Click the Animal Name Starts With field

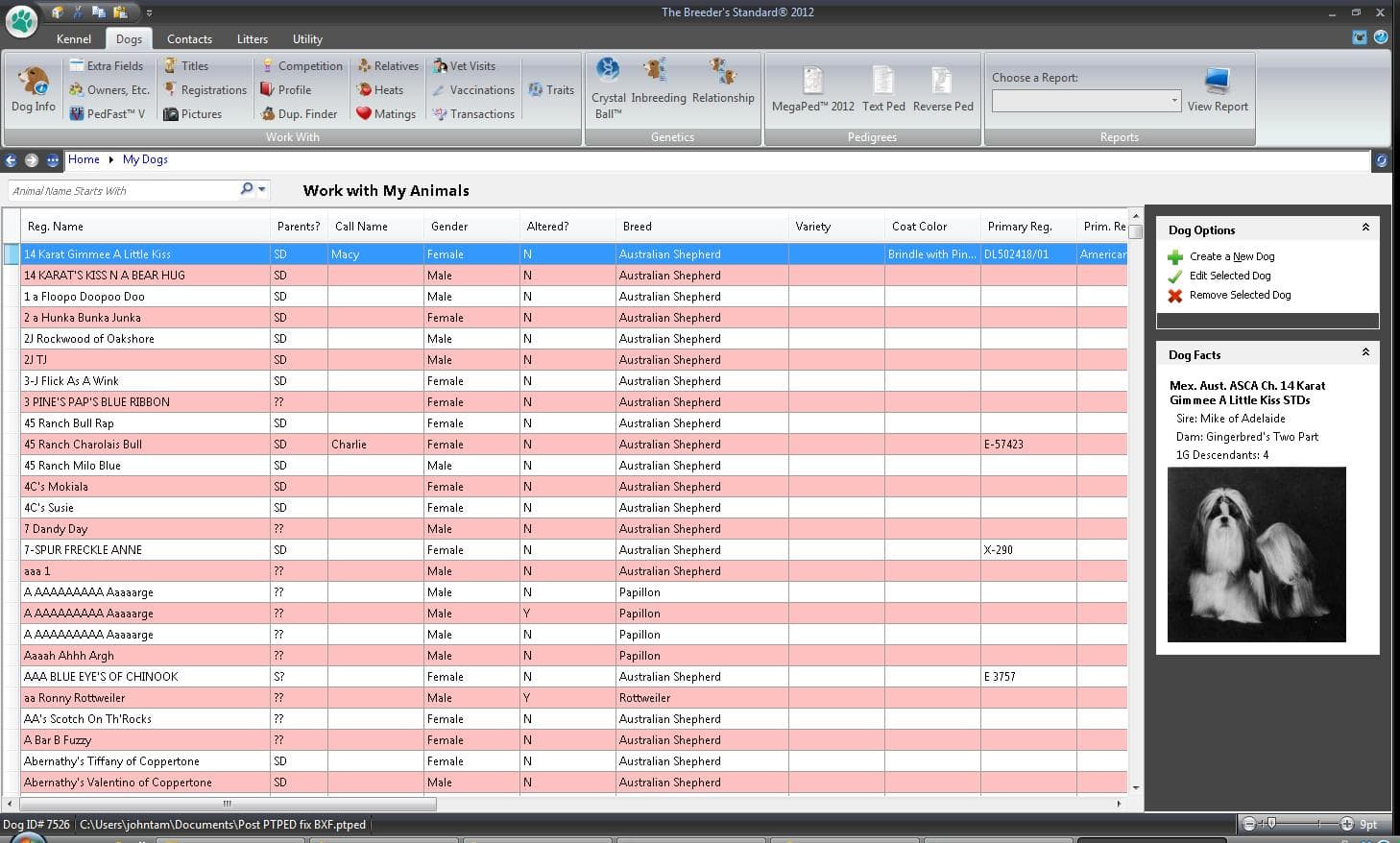click(123, 191)
